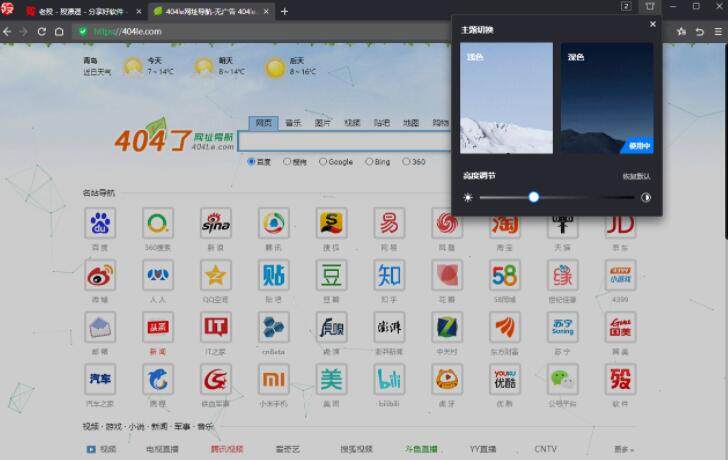
Task: Click the contrast icon at slider end
Action: [646, 197]
